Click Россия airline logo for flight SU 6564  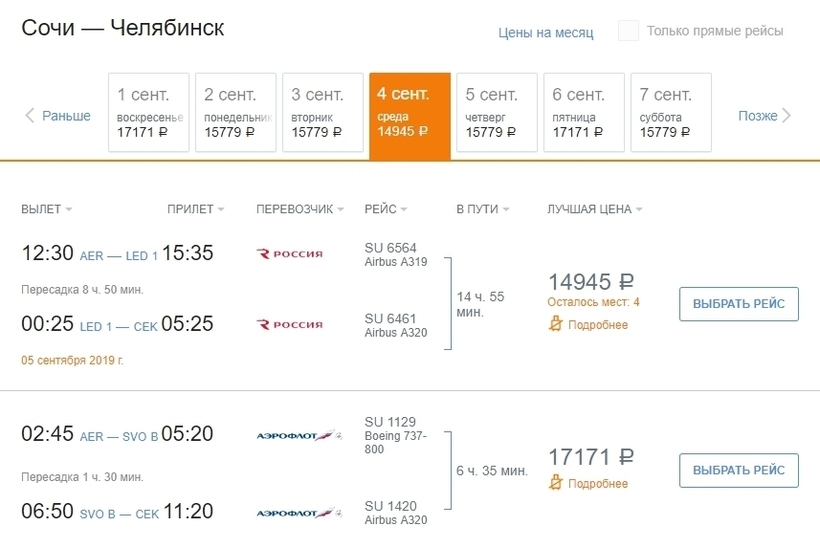click(x=290, y=254)
